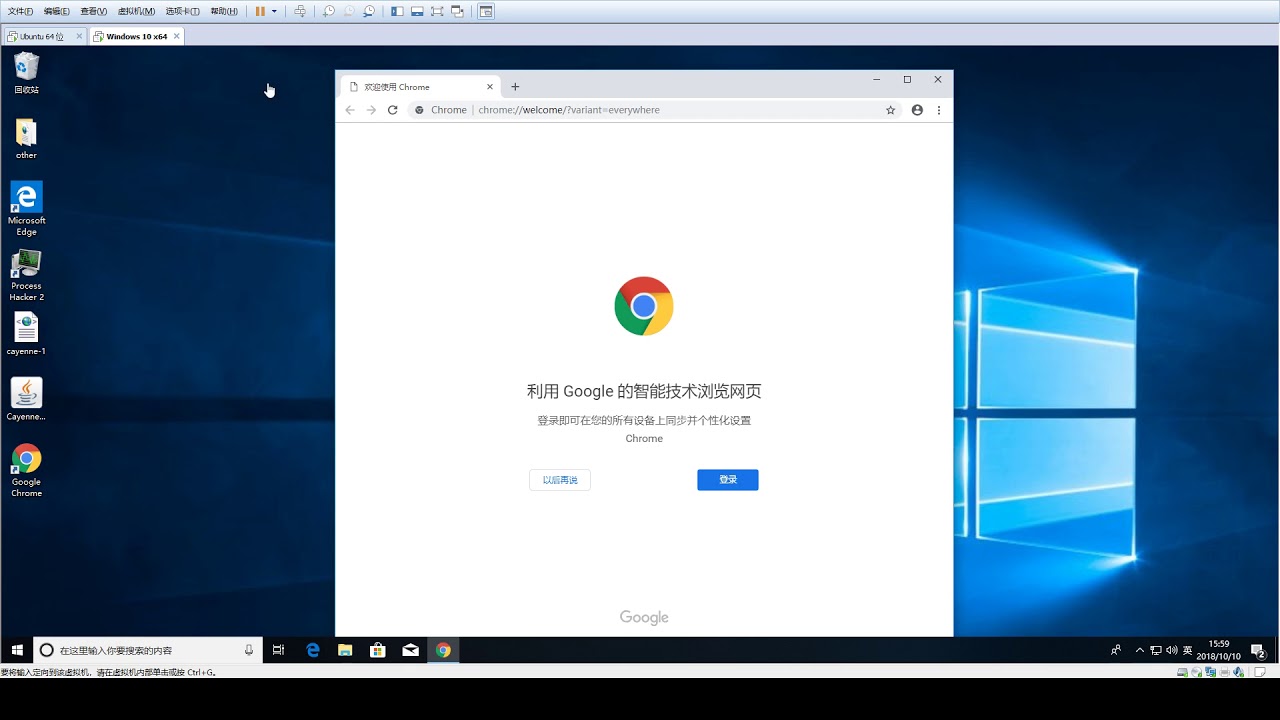Close the Ubuntu 64 位 VM tab
Viewport: 1280px width, 720px height.
[79, 36]
